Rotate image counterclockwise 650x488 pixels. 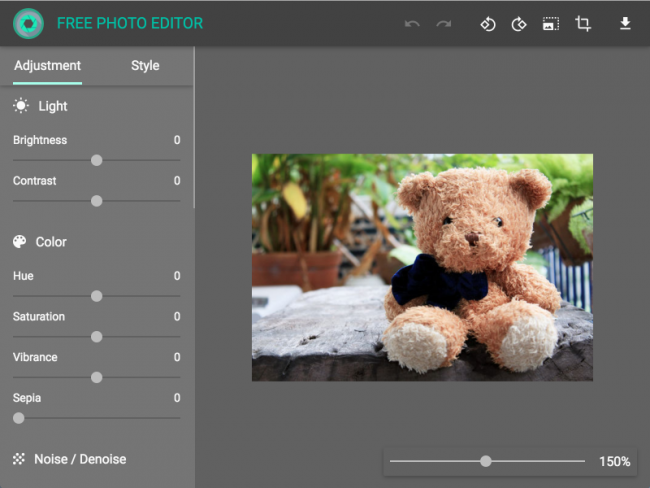pos(488,24)
